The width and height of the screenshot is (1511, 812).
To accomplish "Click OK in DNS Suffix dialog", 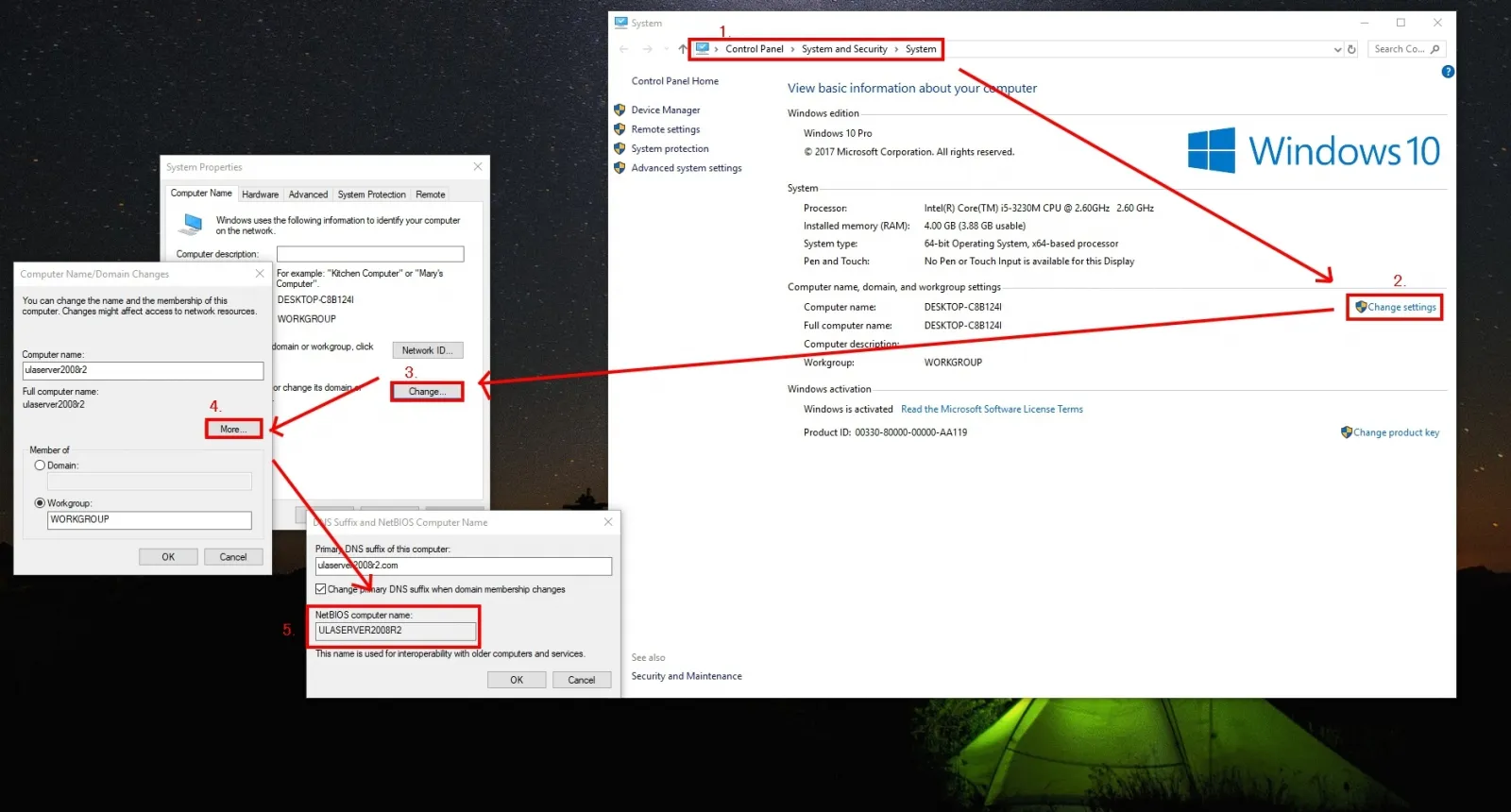I will pyautogui.click(x=517, y=680).
